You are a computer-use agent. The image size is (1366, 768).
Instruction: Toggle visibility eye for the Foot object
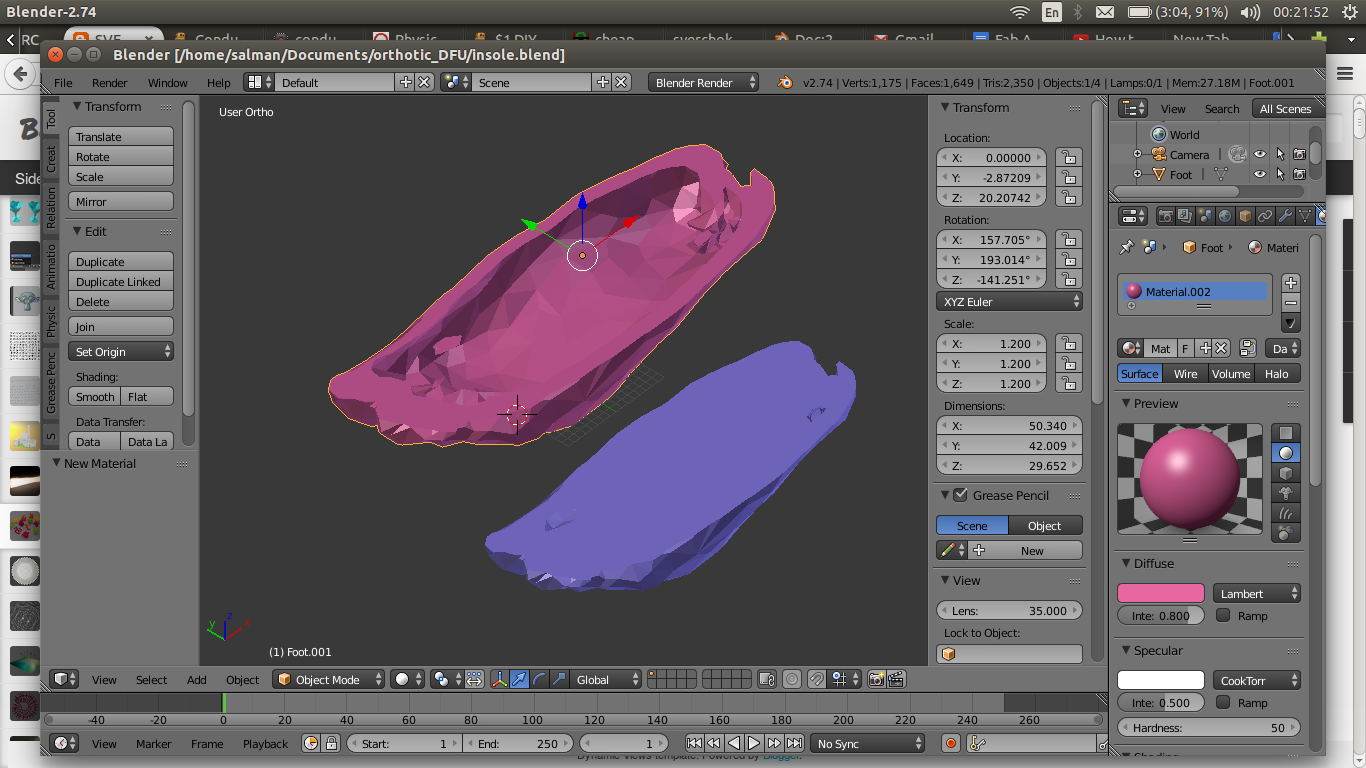tap(1258, 174)
